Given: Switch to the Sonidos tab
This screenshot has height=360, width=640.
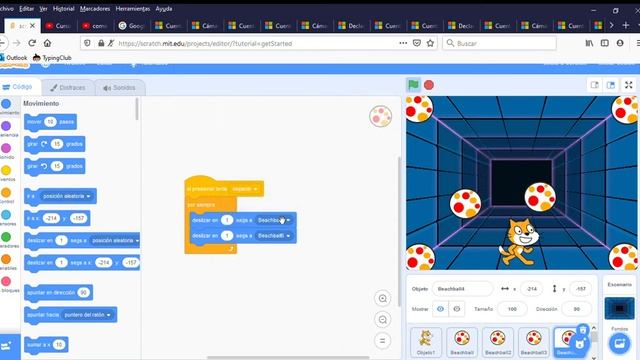Looking at the screenshot, I should (x=119, y=87).
